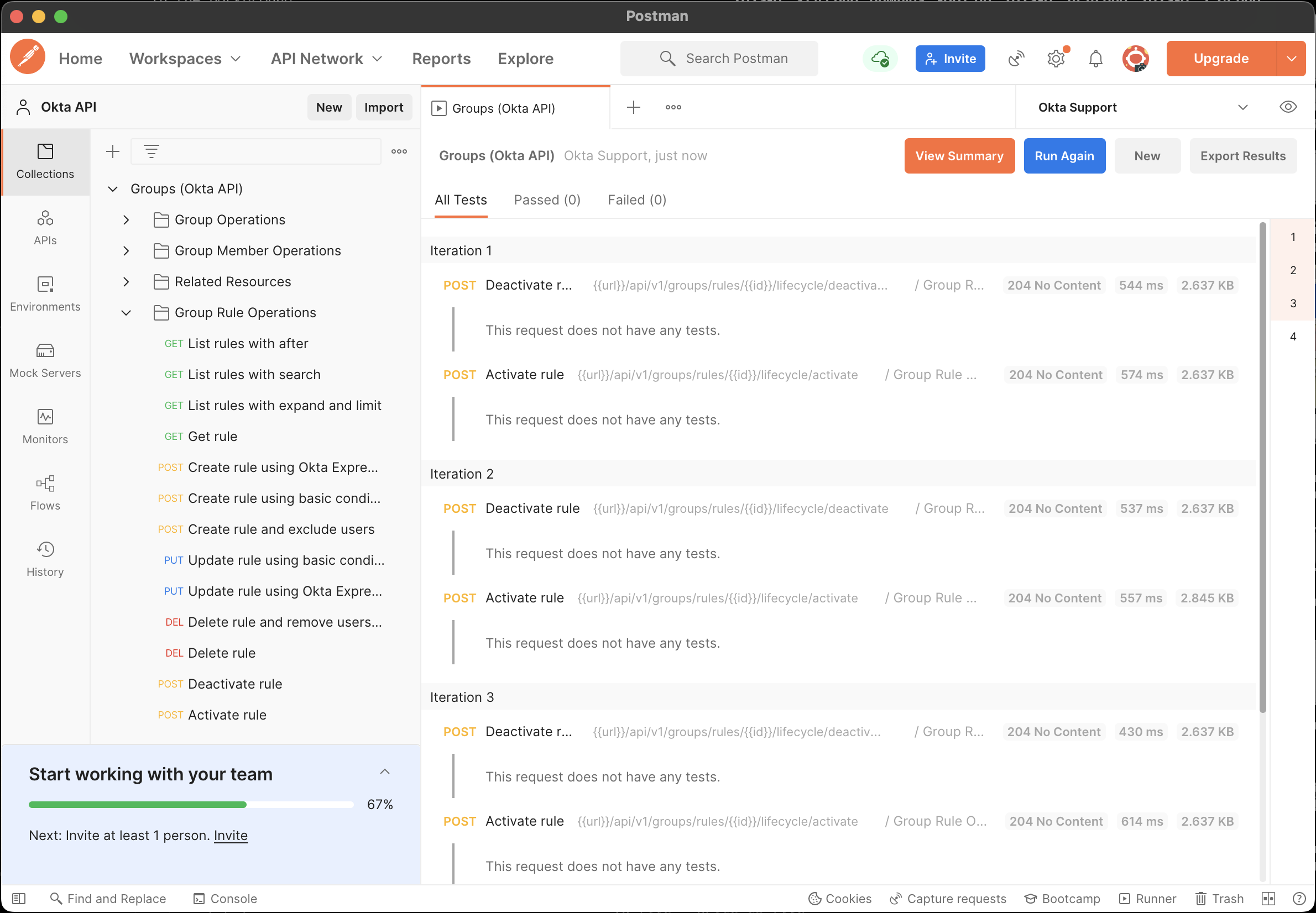The width and height of the screenshot is (1316, 913).
Task: Switch to the All Tests tab
Action: 461,200
